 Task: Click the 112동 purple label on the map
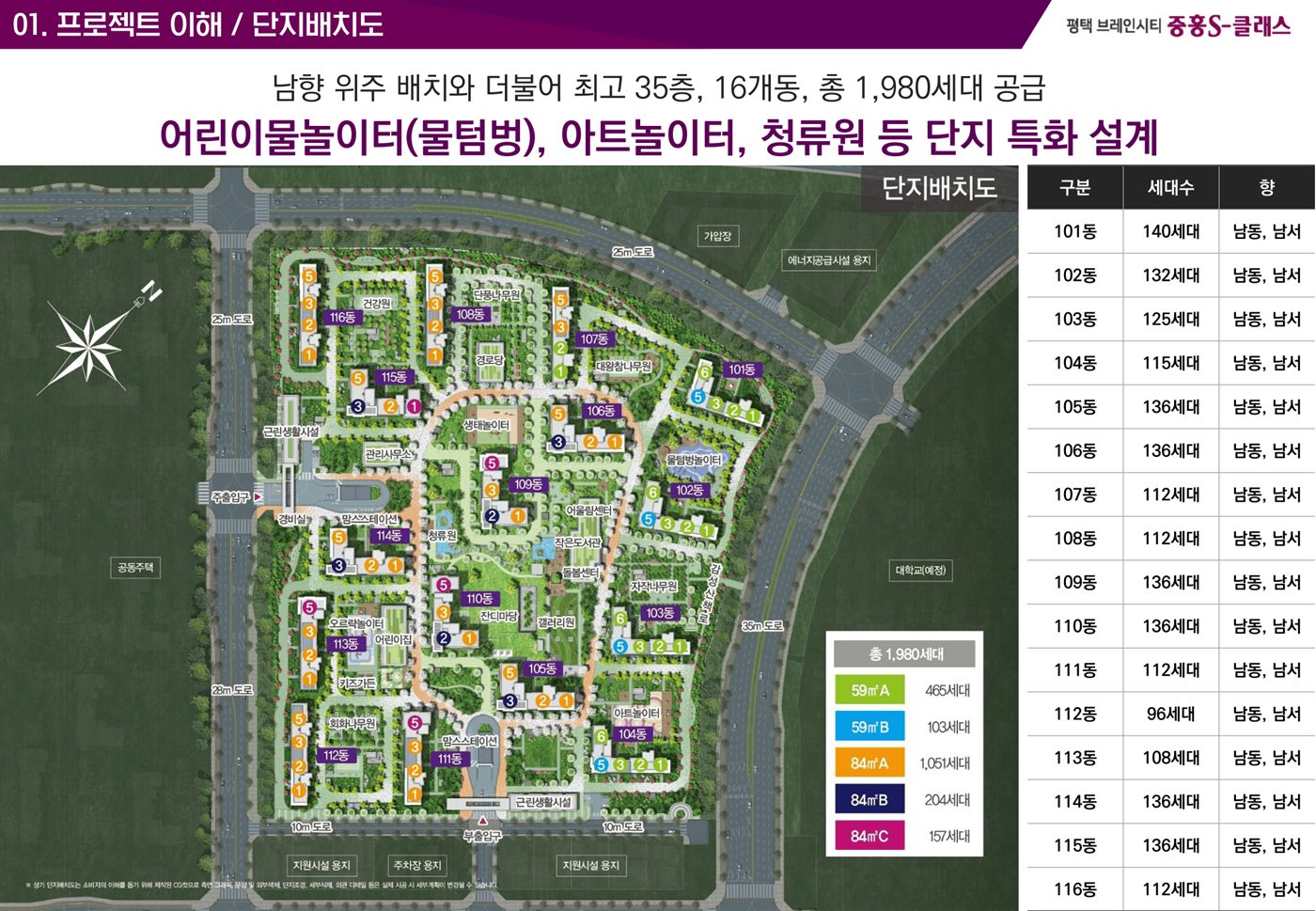click(x=336, y=755)
